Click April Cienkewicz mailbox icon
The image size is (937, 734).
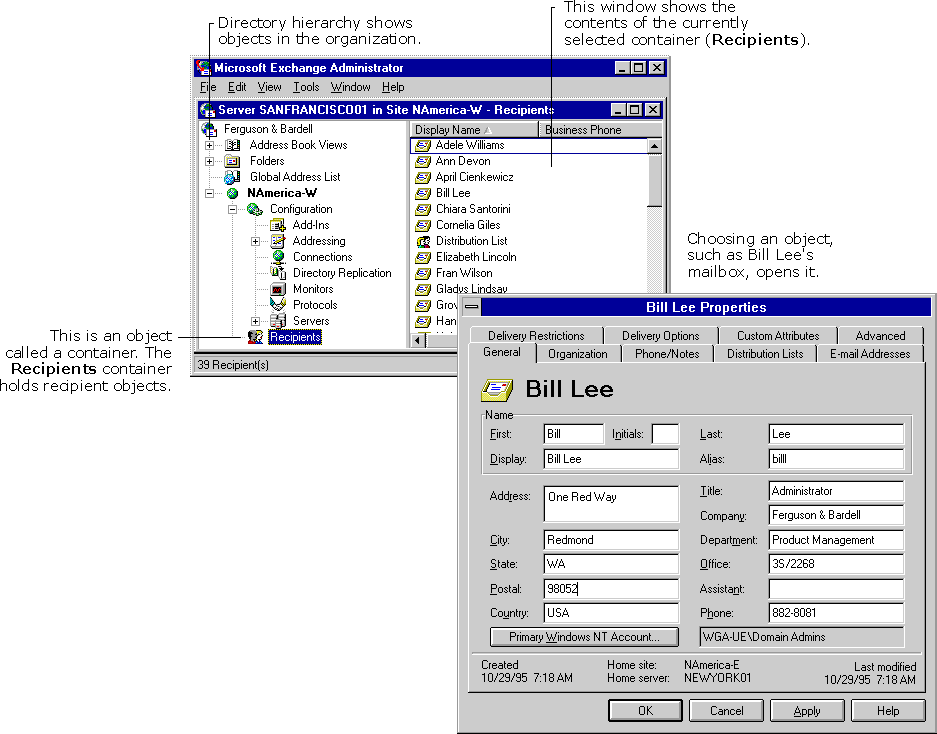(423, 178)
